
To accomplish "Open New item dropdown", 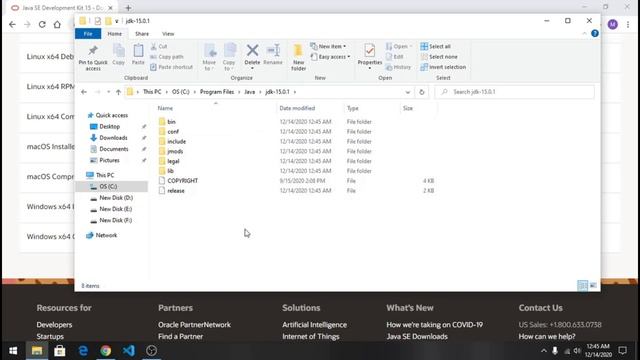I will [328, 46].
